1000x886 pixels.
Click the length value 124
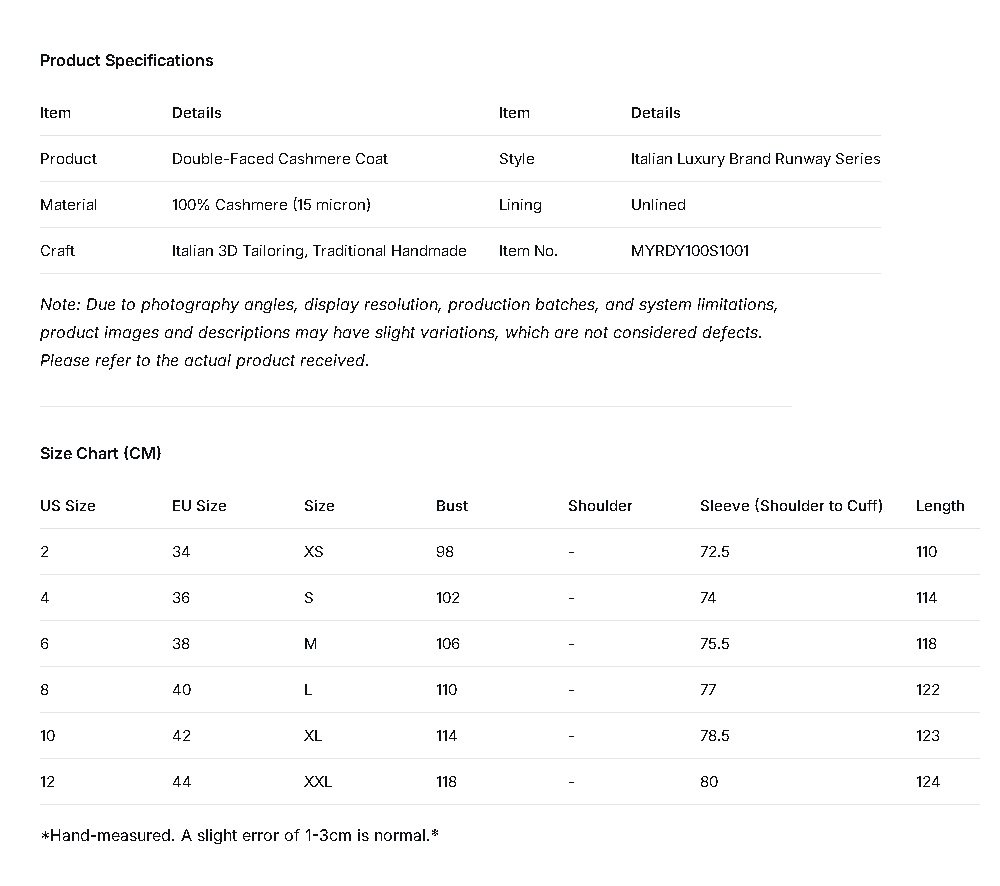click(x=928, y=782)
